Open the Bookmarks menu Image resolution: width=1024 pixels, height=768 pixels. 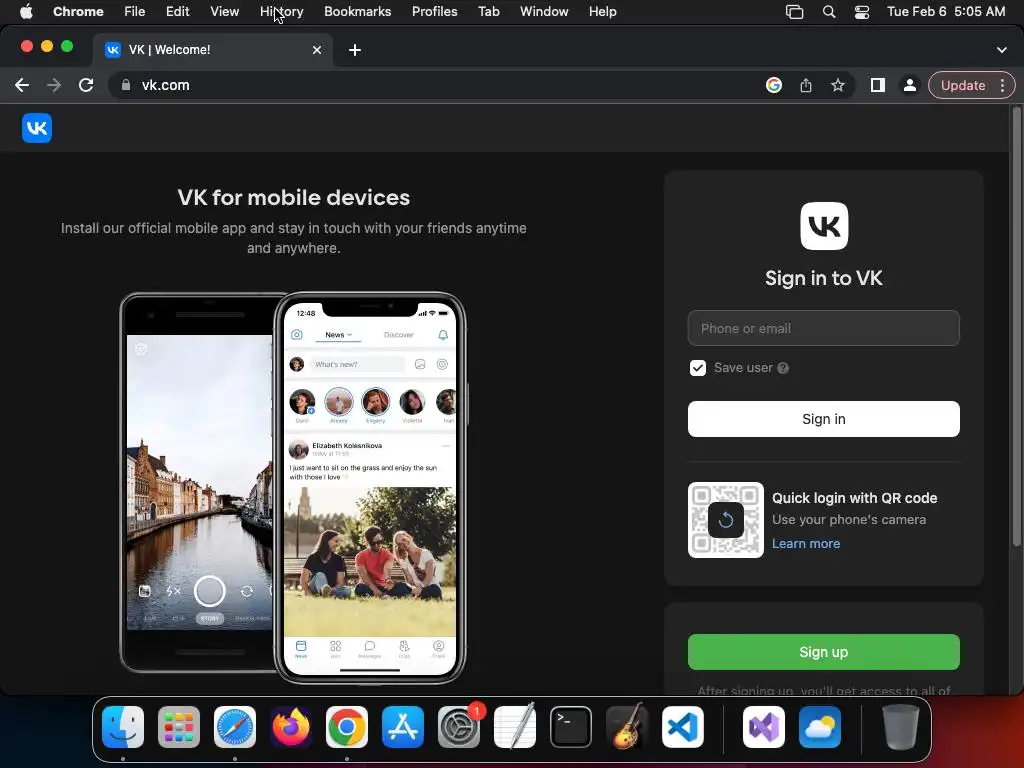[357, 12]
